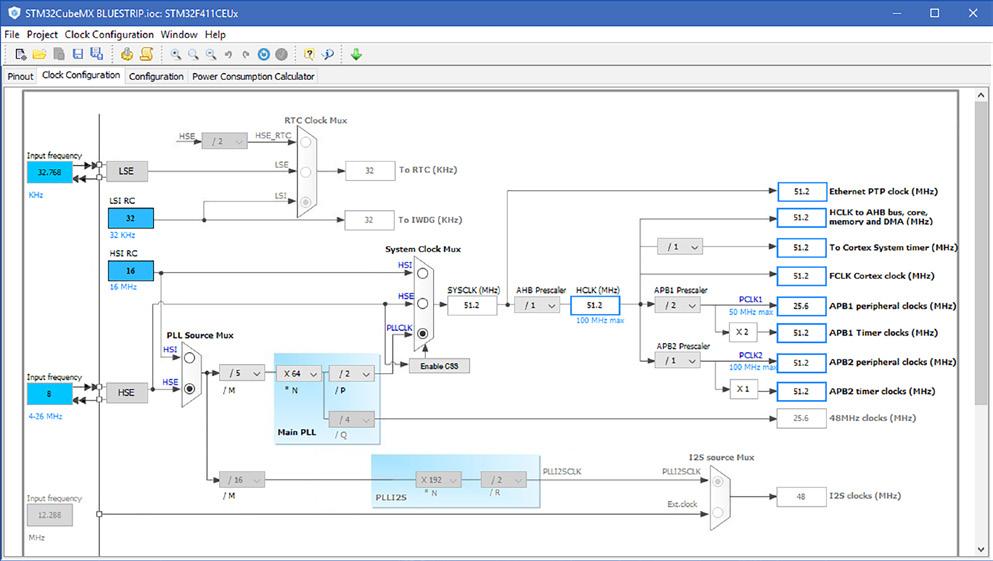Click the HSE input frequency field showing 8
The image size is (993, 561).
(49, 394)
